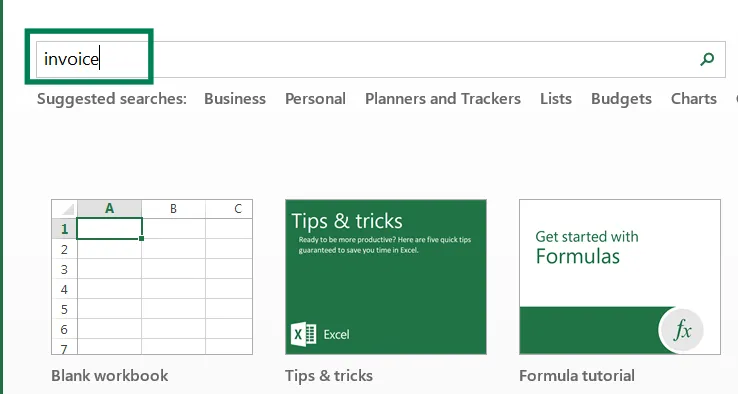Viewport: 738px width, 394px height.
Task: Choose the Personal suggested search
Action: [315, 99]
